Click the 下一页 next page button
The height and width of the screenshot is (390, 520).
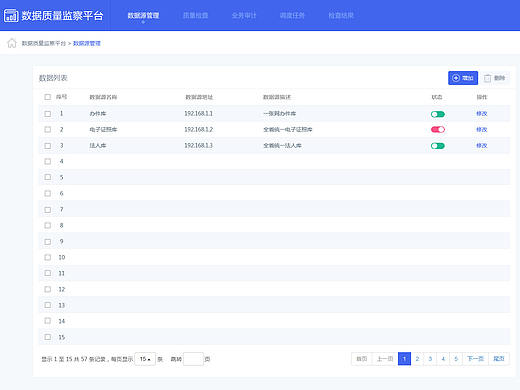point(475,359)
